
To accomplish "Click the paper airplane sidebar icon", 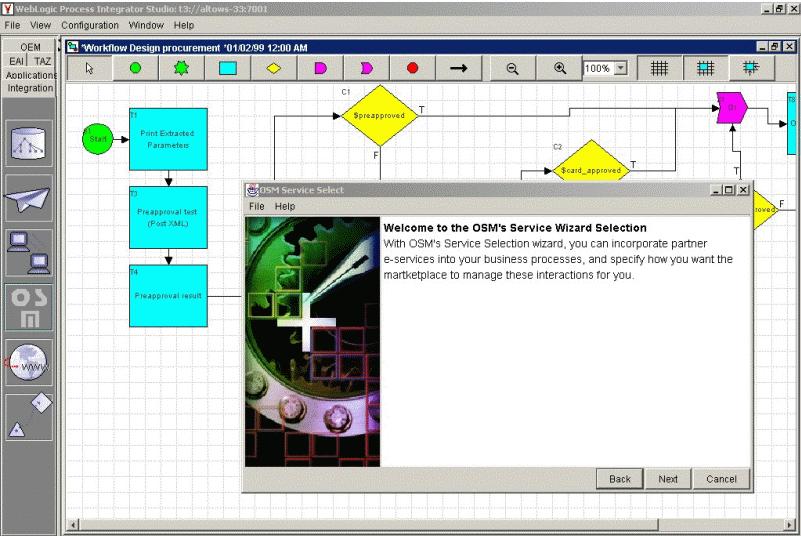I will pyautogui.click(x=29, y=198).
